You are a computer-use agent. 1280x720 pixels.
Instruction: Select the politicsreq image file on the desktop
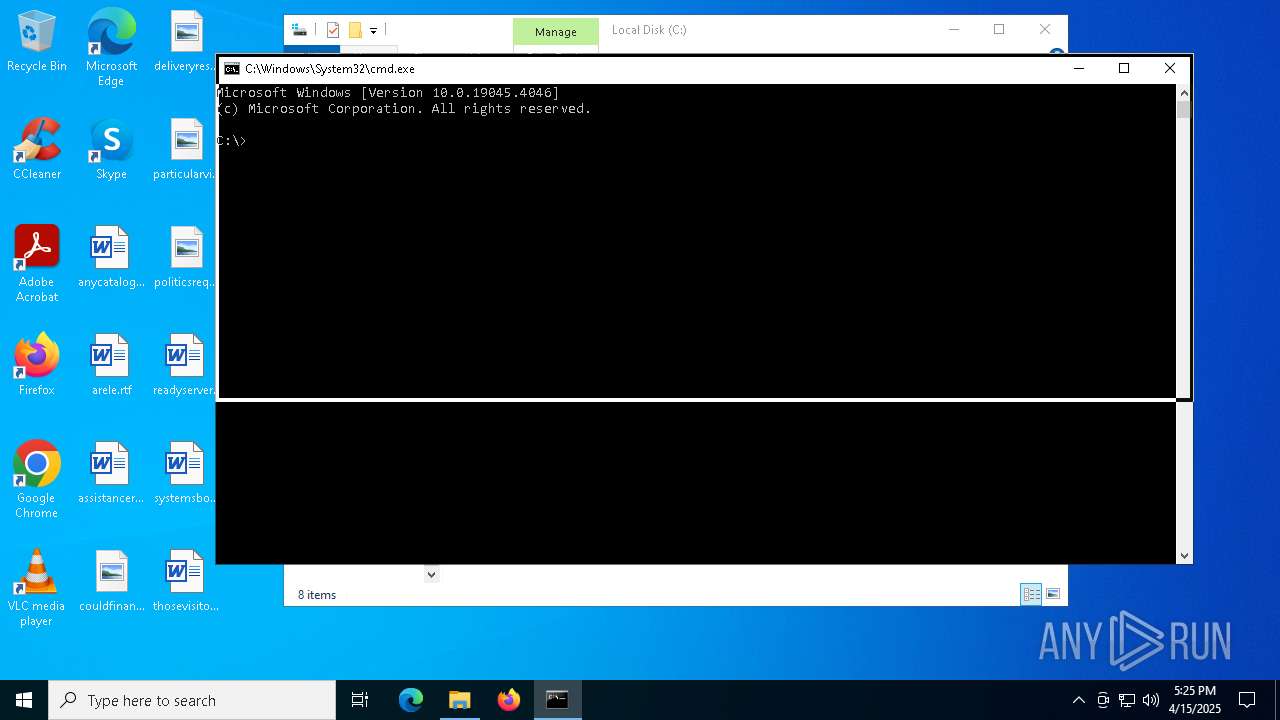click(x=185, y=257)
